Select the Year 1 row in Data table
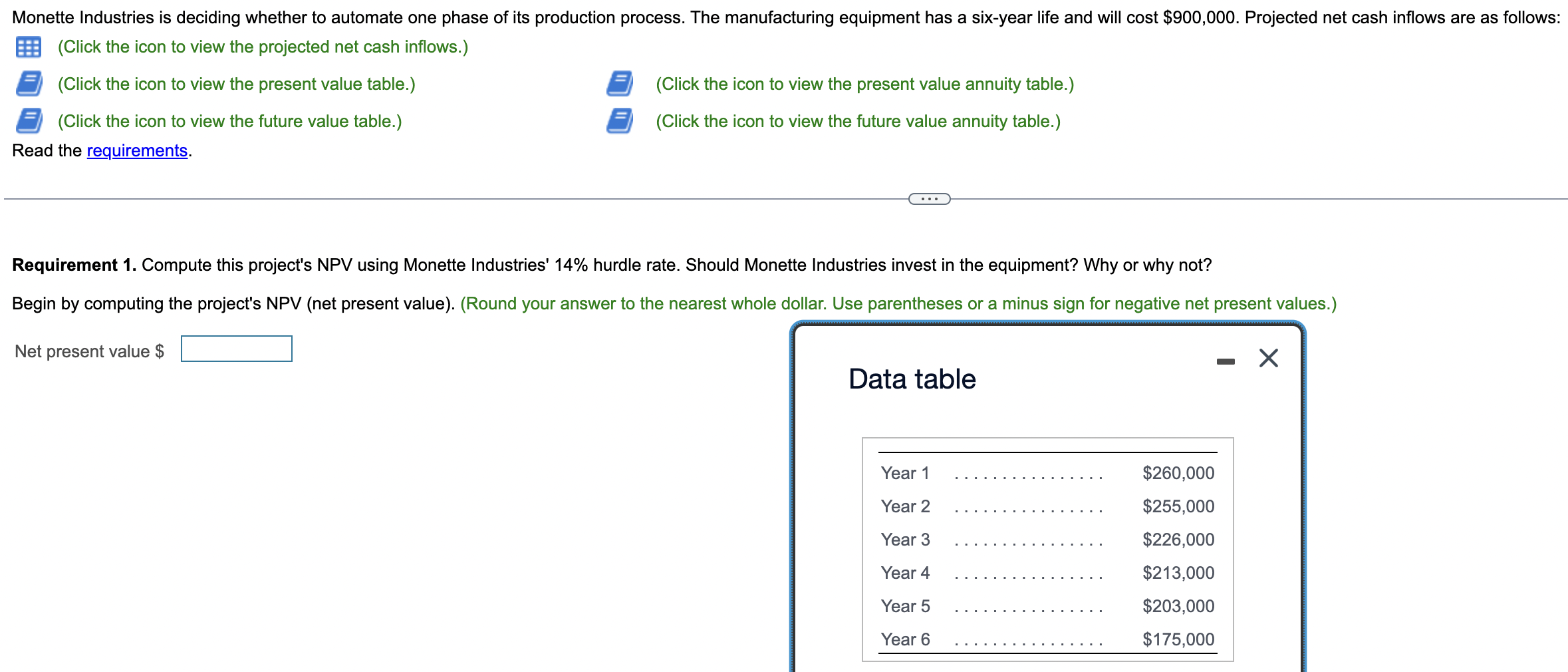The height and width of the screenshot is (672, 1568). click(x=905, y=473)
